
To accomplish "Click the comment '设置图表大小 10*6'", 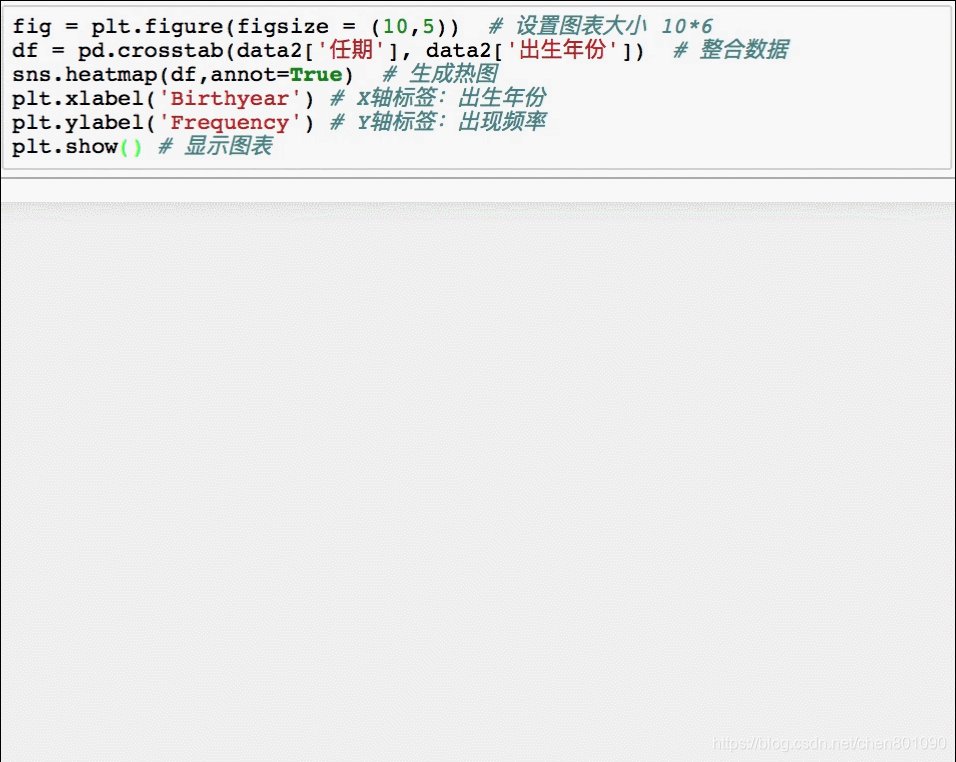I will pos(601,26).
